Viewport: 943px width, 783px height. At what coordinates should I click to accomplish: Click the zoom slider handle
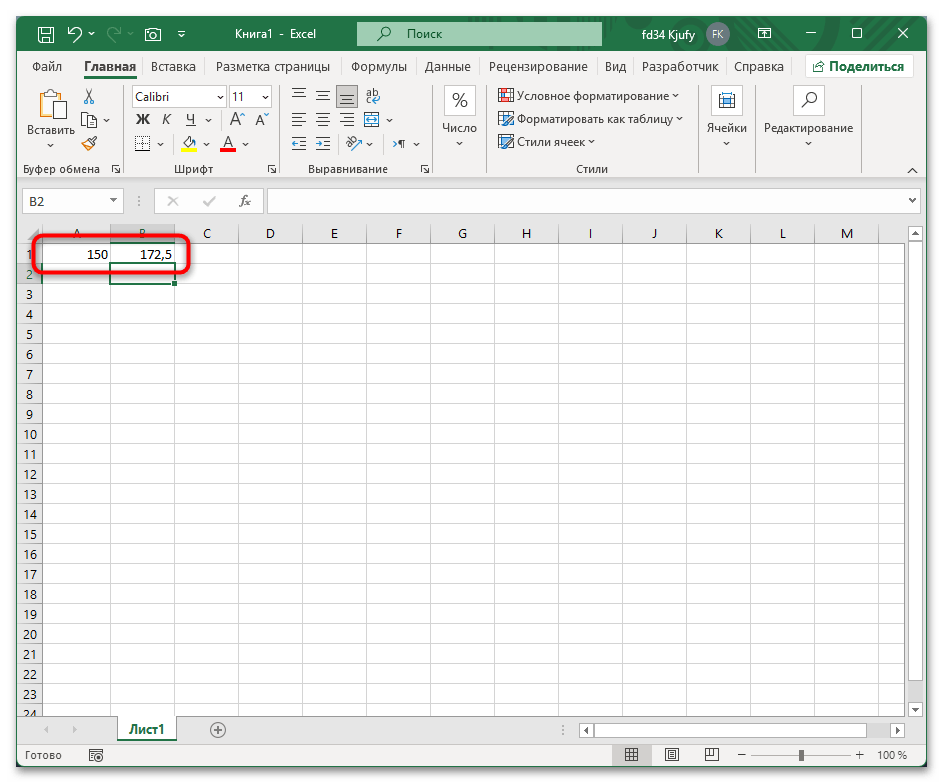click(x=801, y=755)
